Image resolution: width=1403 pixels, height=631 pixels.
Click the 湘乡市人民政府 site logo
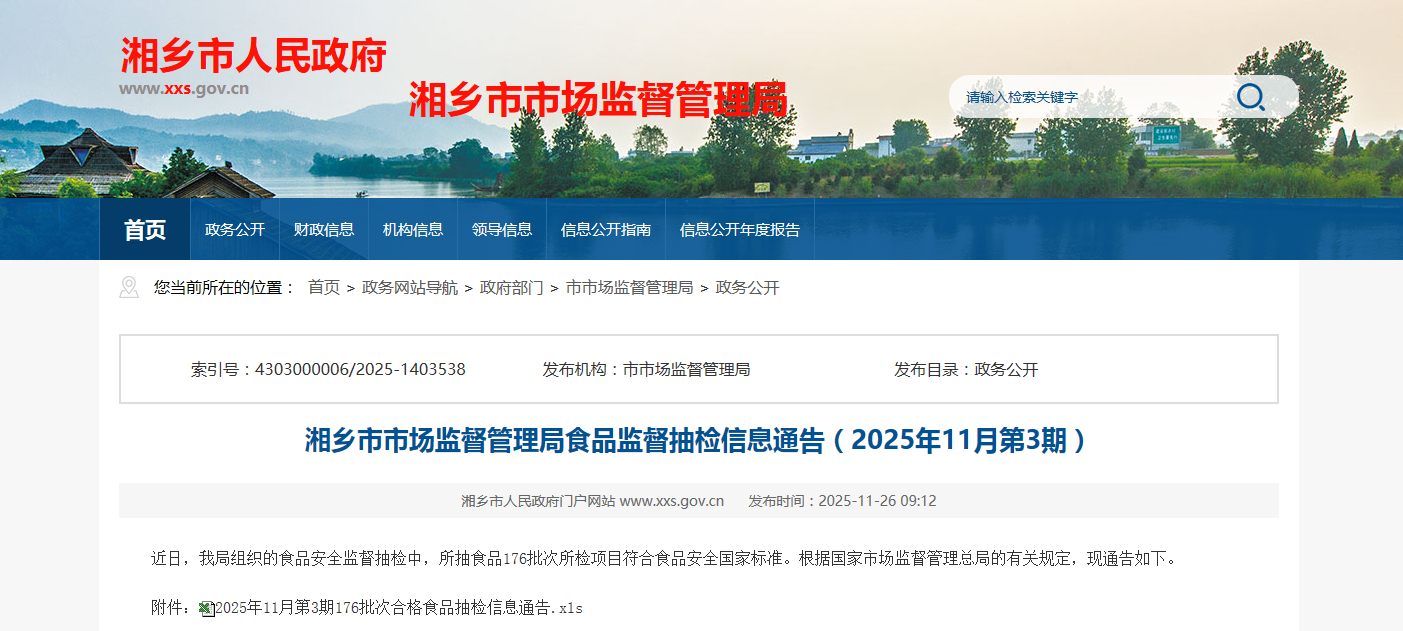253,56
